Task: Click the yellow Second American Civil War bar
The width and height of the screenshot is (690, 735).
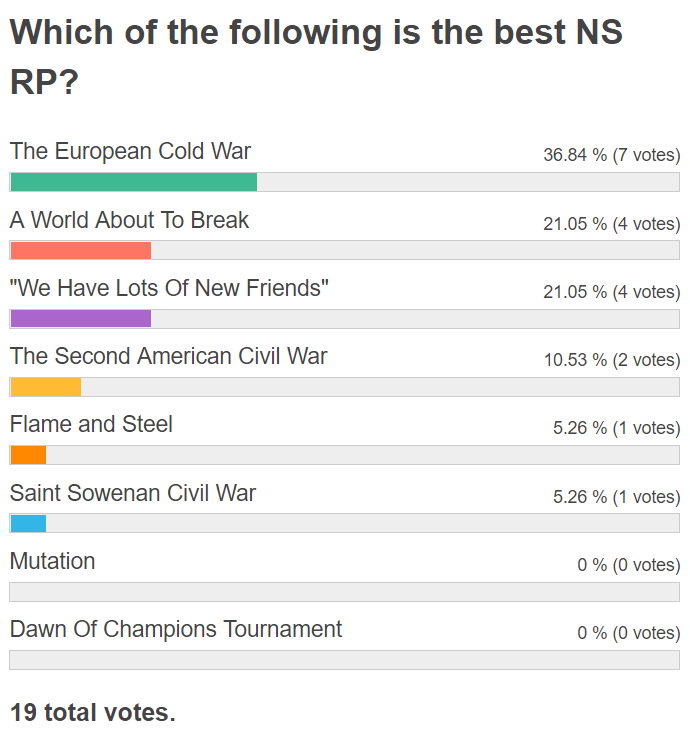Action: tap(45, 387)
